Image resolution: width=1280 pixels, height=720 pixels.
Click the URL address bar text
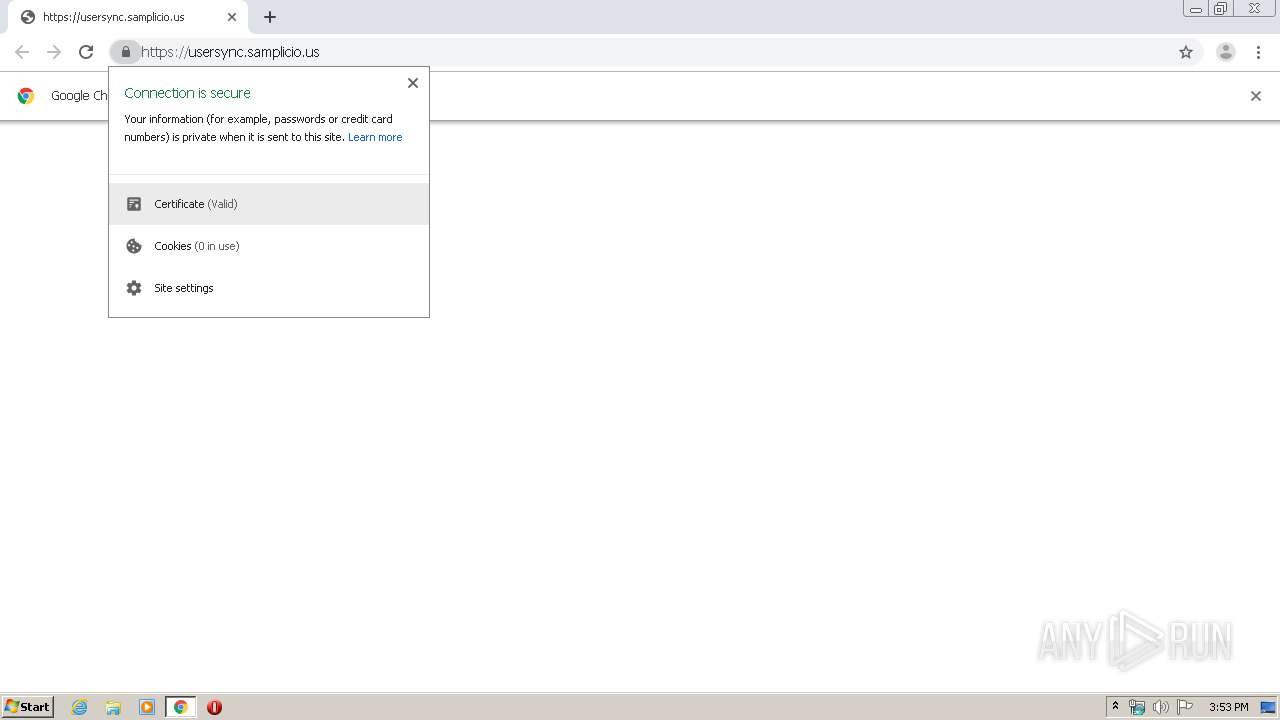click(x=230, y=52)
